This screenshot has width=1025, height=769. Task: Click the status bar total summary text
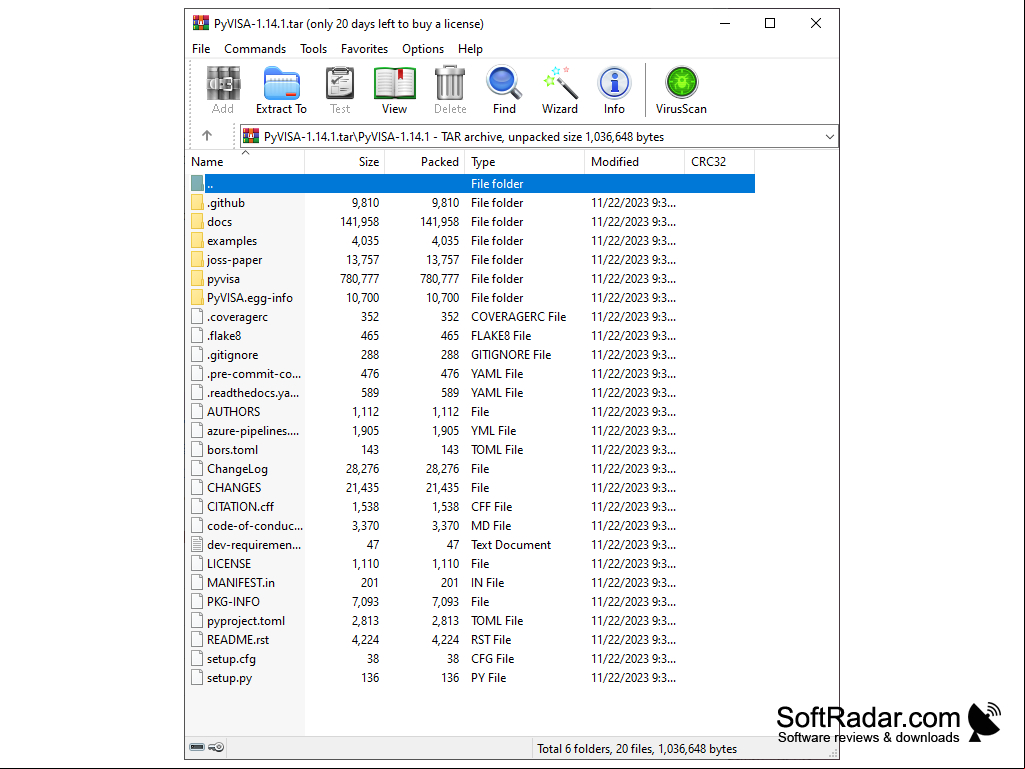637,748
